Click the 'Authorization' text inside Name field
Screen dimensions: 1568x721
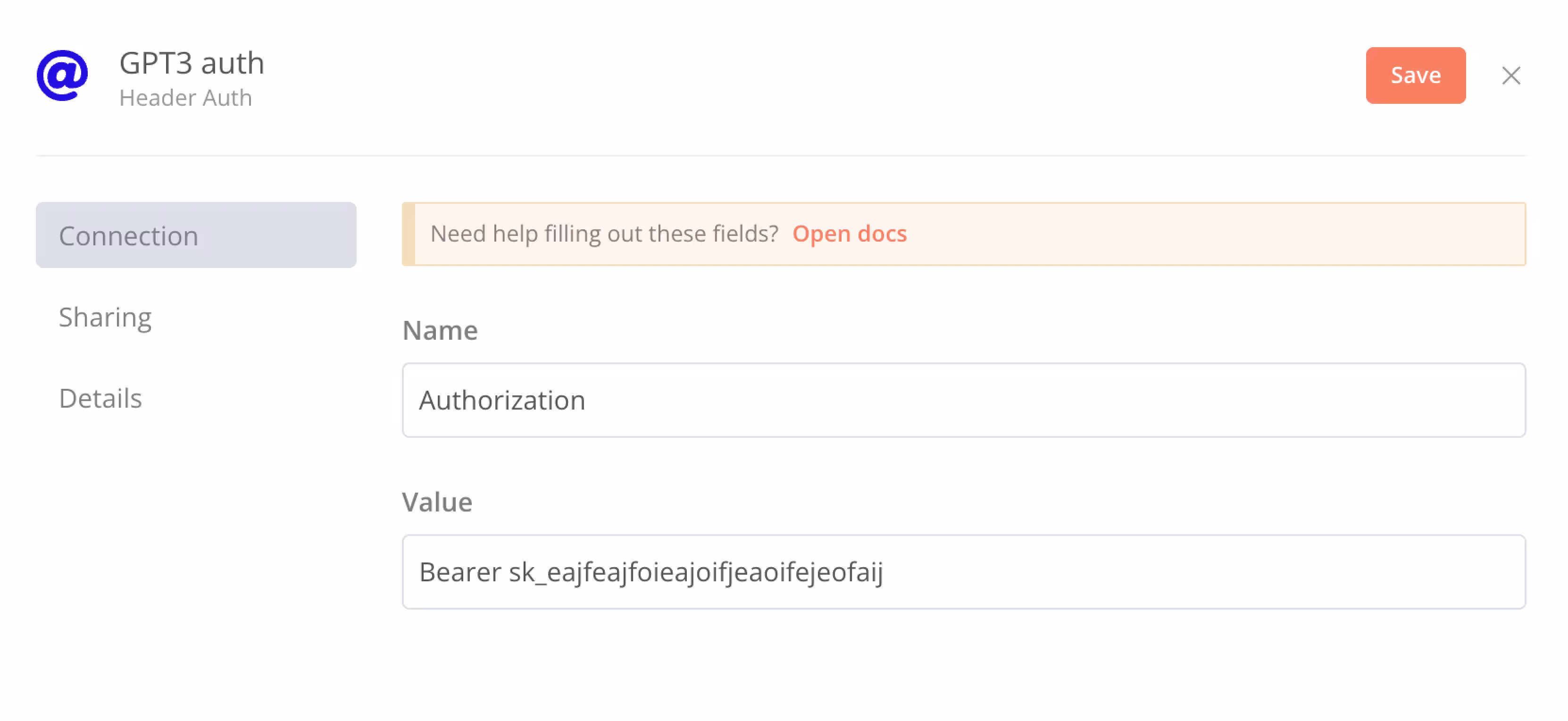point(502,400)
